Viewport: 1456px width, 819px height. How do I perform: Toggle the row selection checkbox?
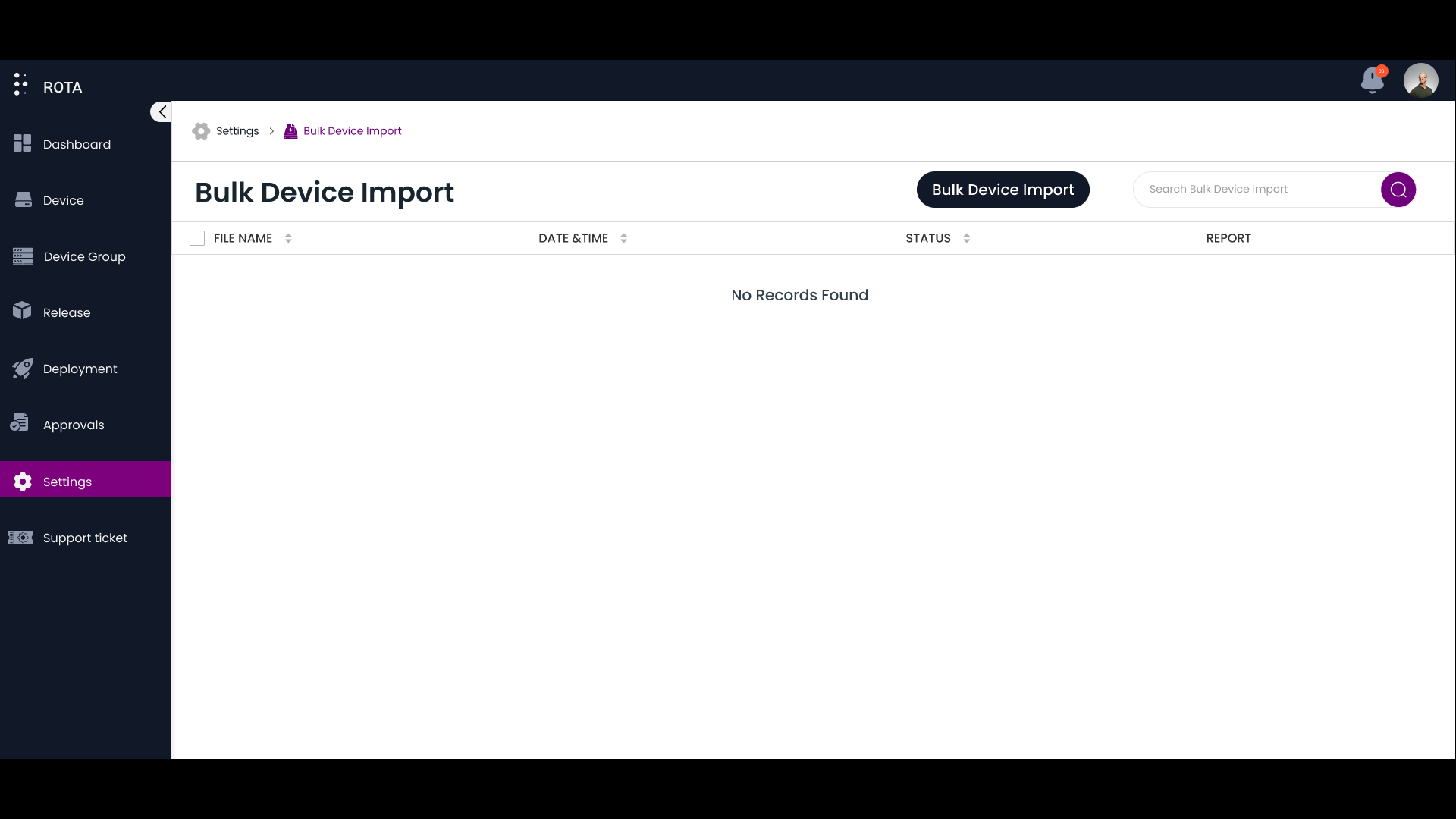pyautogui.click(x=197, y=238)
